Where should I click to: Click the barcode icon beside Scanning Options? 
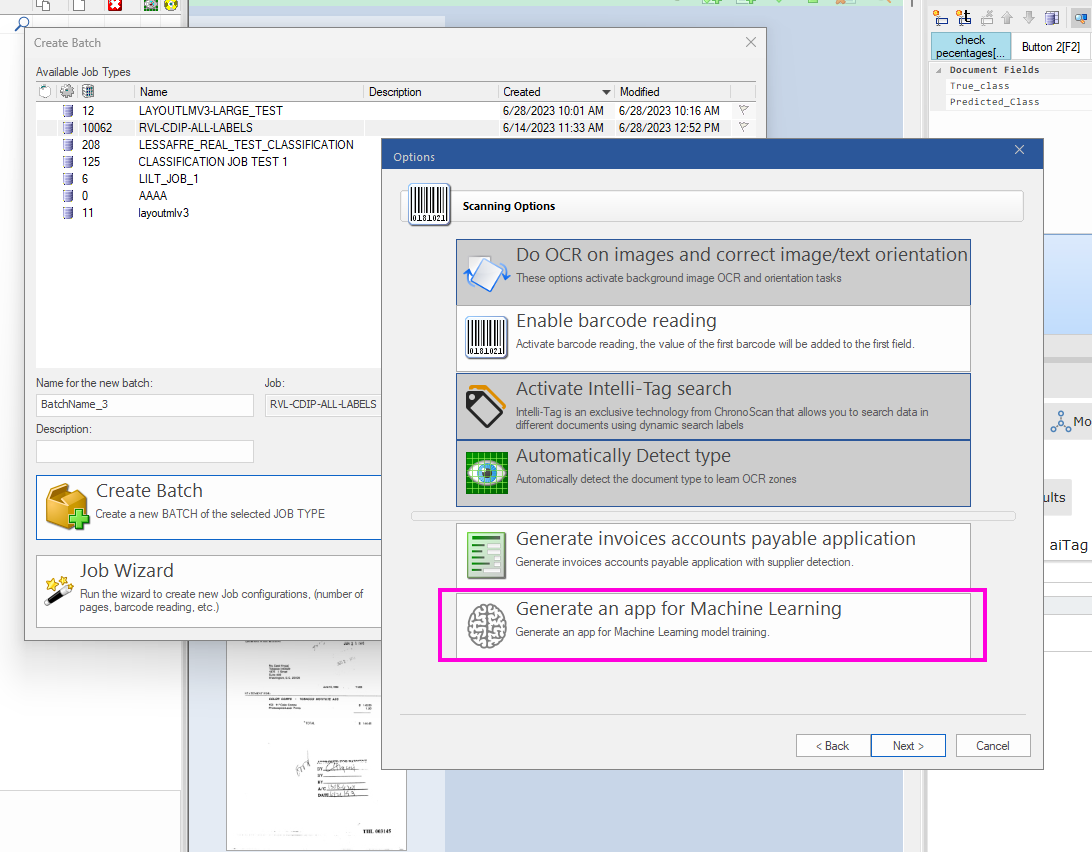click(429, 205)
